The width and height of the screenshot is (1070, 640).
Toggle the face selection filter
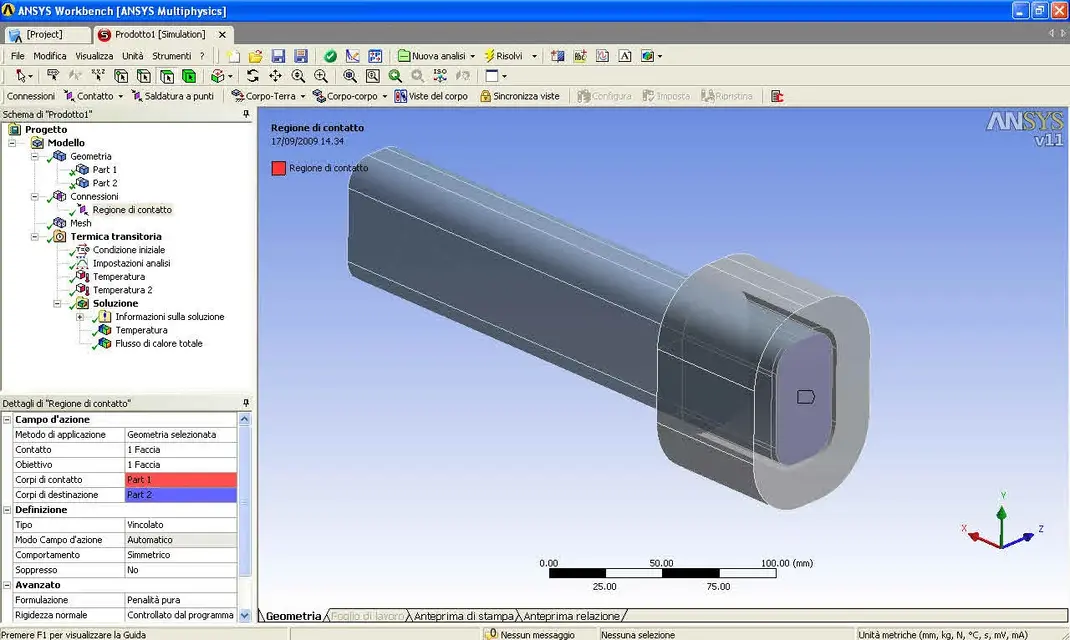[x=167, y=76]
